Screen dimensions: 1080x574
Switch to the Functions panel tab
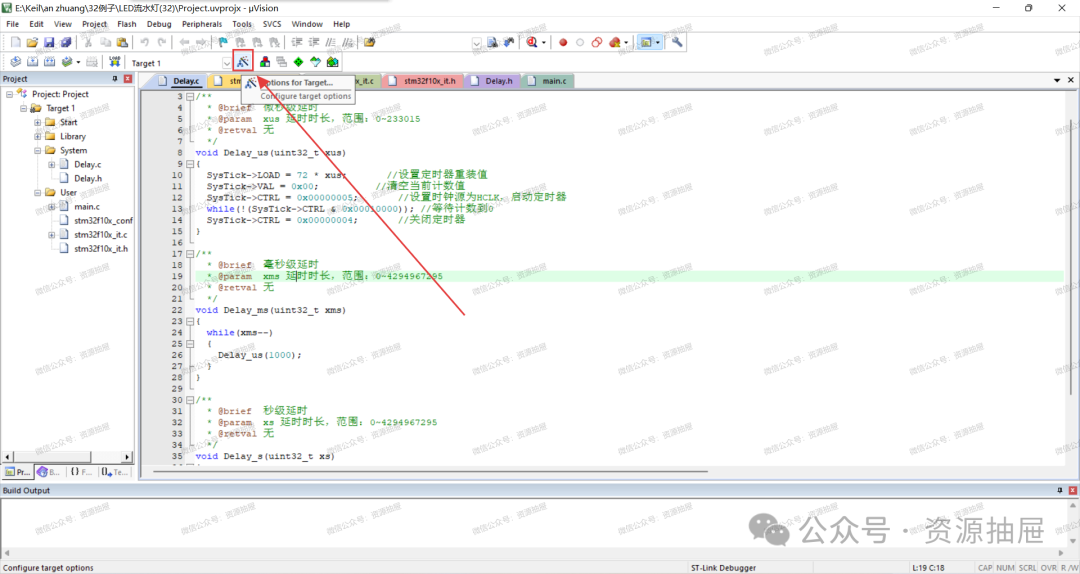81,472
